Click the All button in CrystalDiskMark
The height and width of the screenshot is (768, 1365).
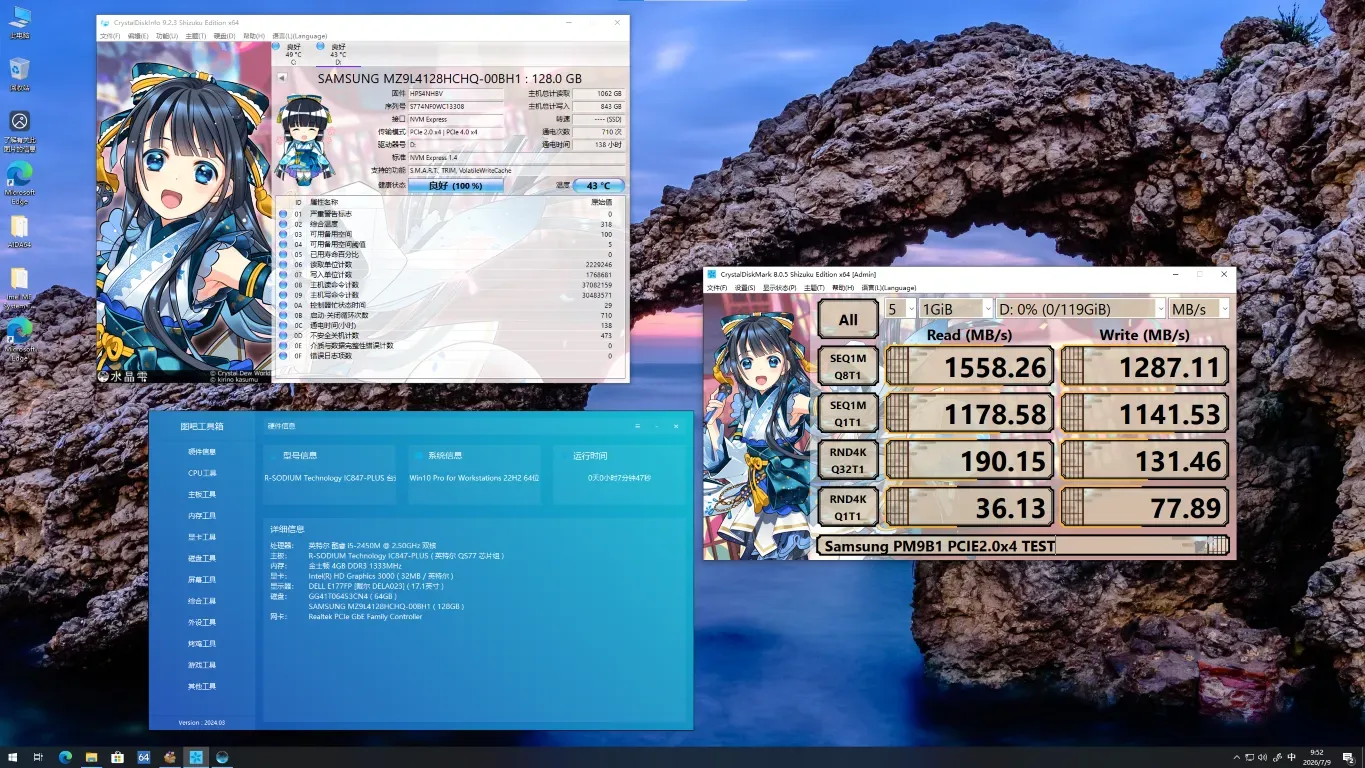(848, 320)
